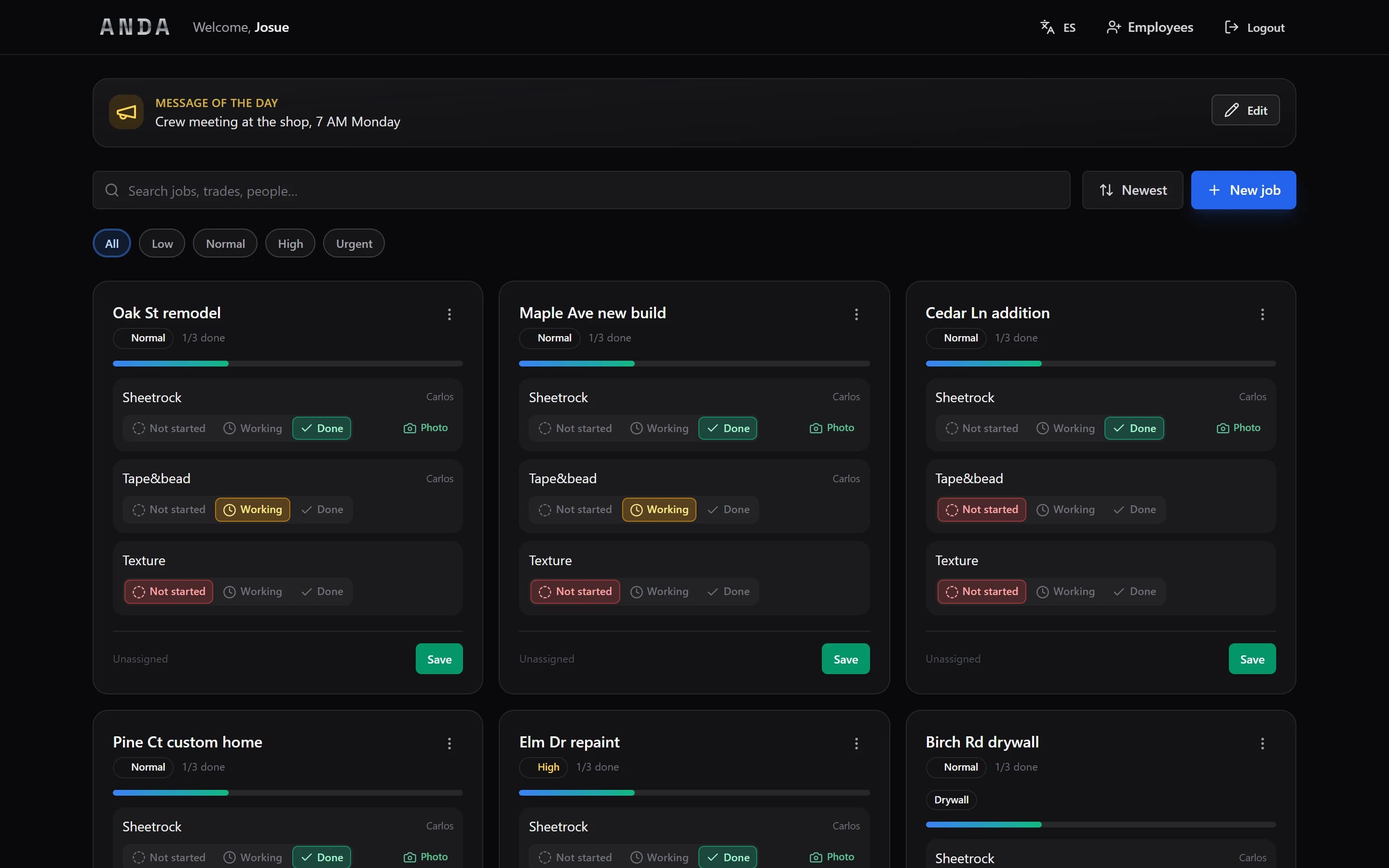Image resolution: width=1389 pixels, height=868 pixels.
Task: Mark Elm Dr Sheetrock as Not started
Action: pos(575,857)
